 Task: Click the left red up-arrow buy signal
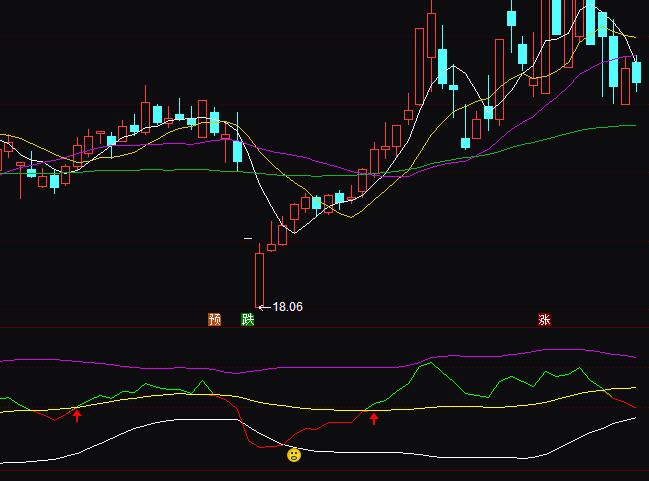point(77,414)
